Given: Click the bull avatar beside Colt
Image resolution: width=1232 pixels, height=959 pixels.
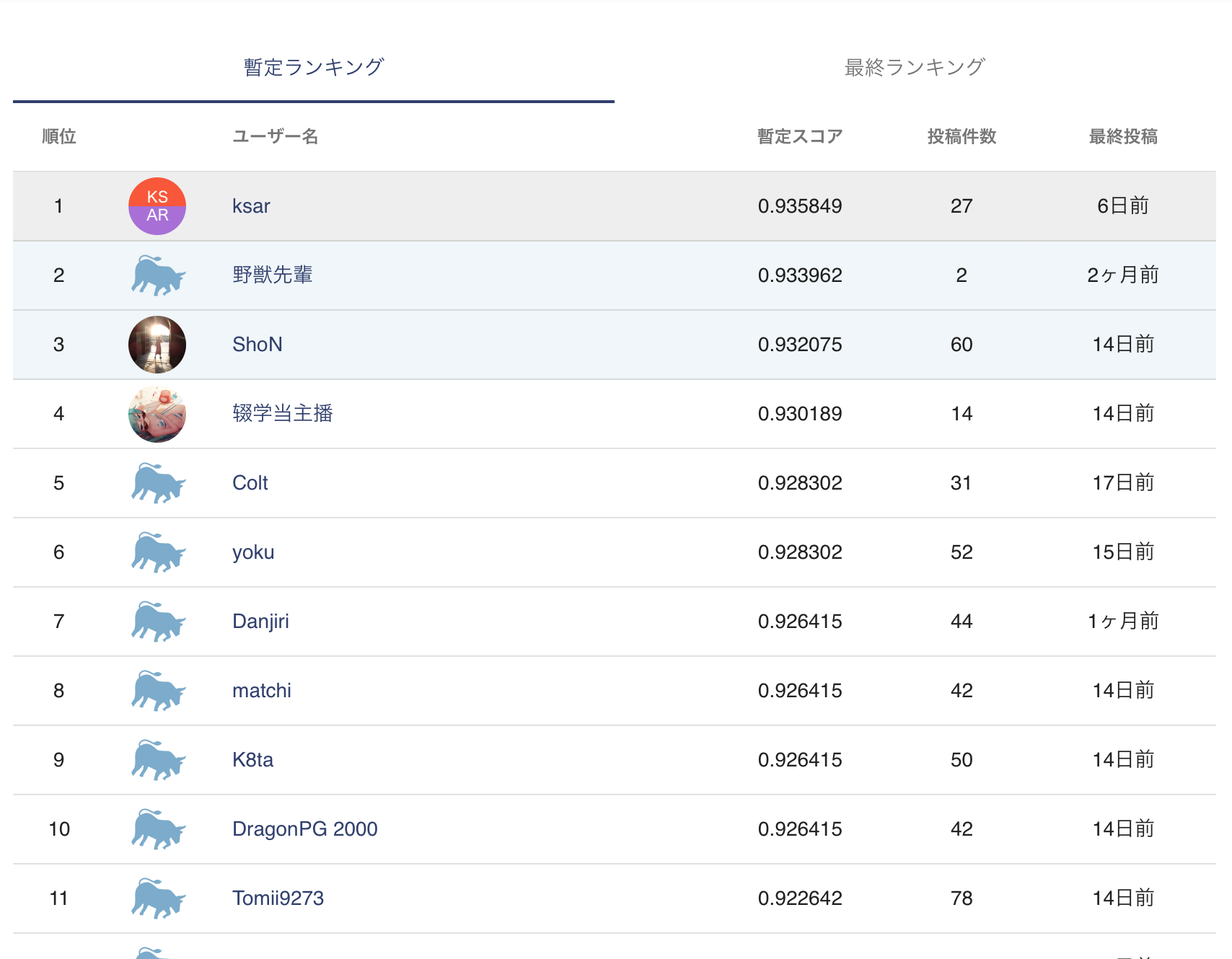Looking at the screenshot, I should point(158,483).
